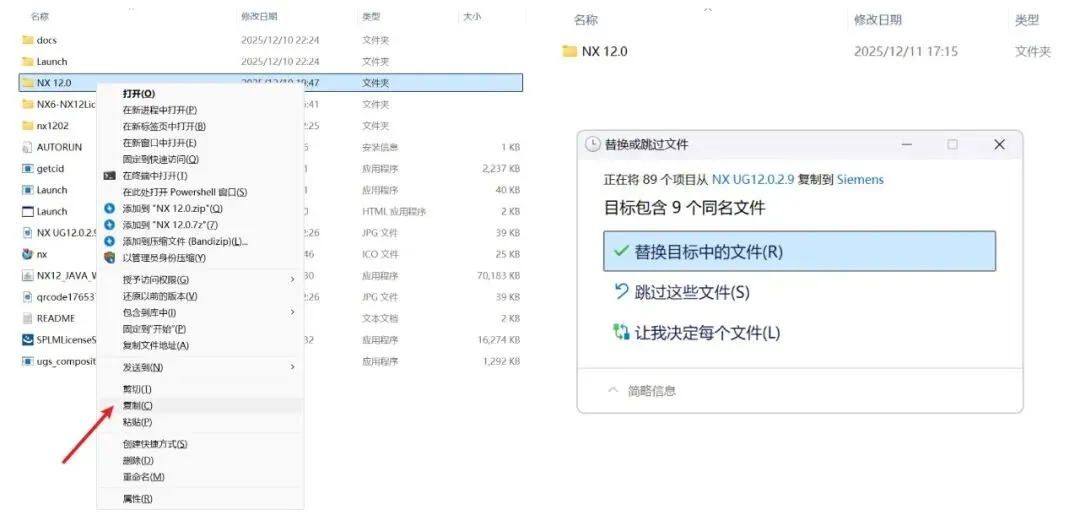1080x526 pixels.
Task: Click the terminal icon beside 在终端中打开
Action: point(109,176)
